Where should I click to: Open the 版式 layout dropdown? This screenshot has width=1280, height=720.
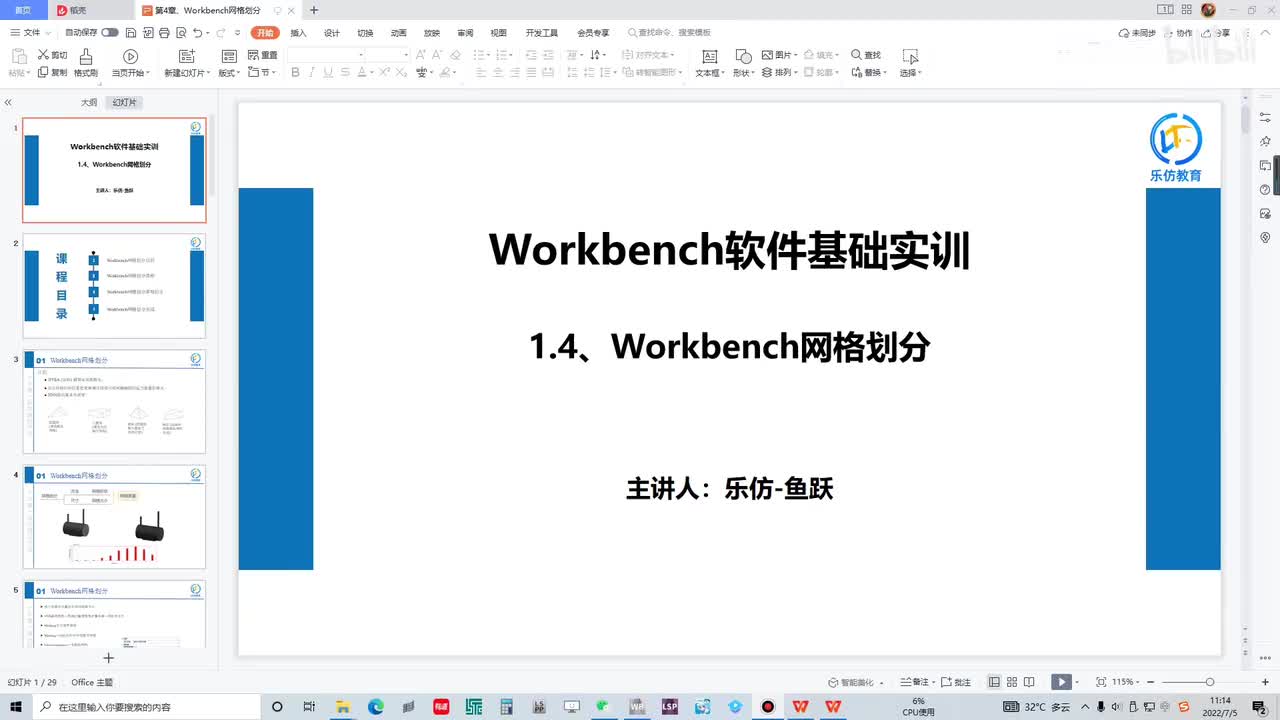point(230,72)
